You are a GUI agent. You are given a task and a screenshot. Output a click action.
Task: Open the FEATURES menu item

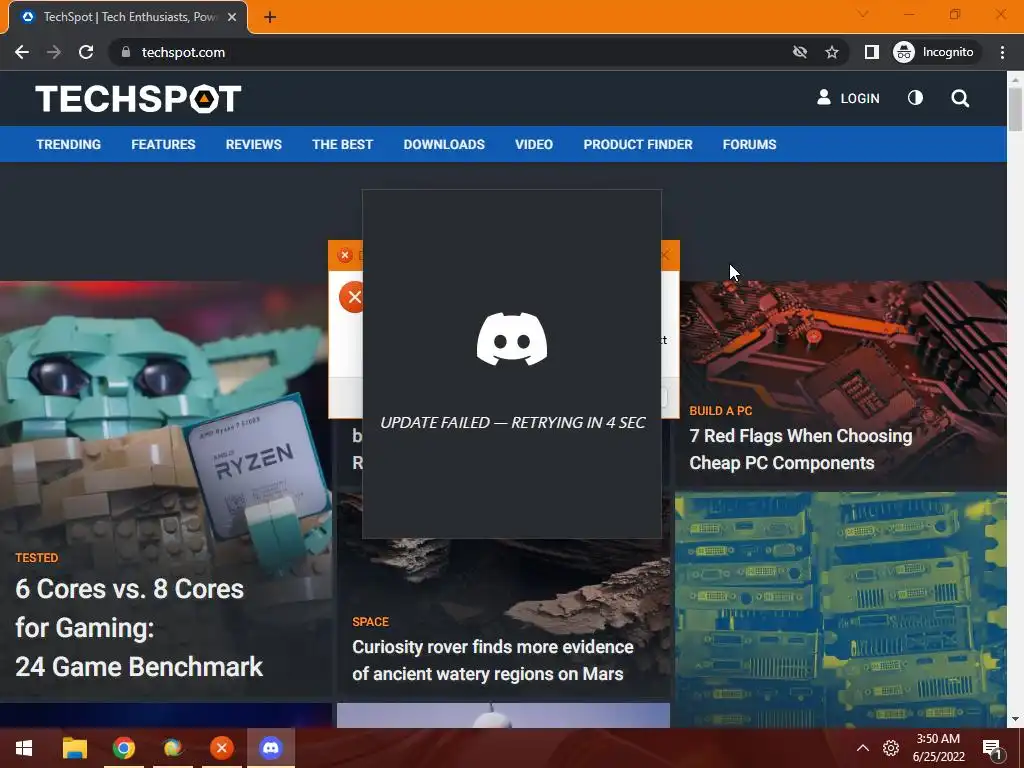point(163,144)
